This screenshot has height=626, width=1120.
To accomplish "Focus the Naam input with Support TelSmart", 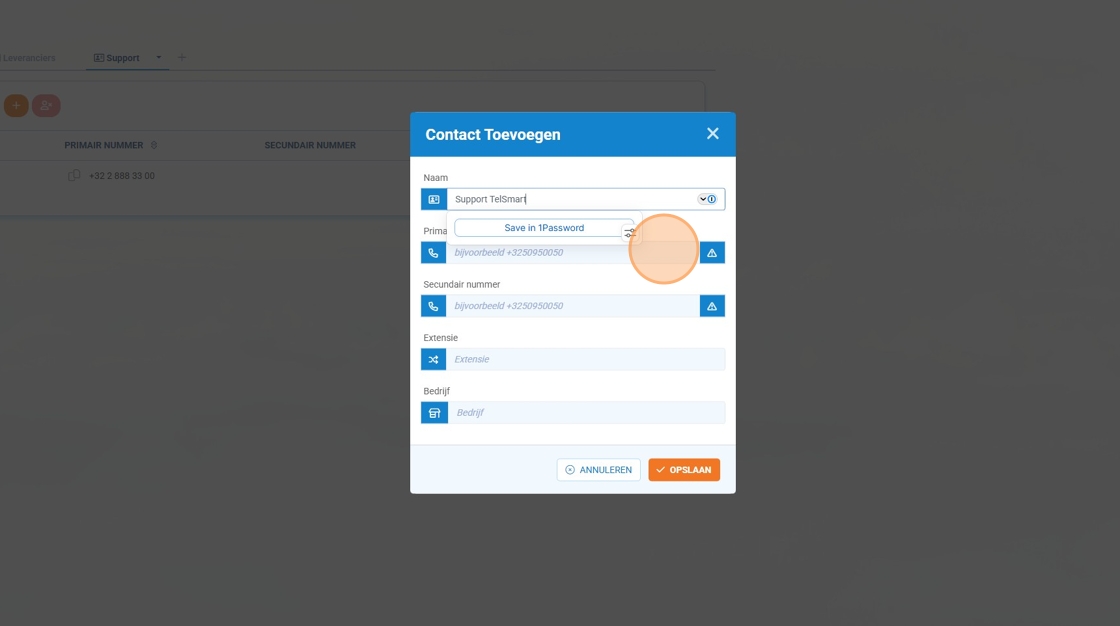I will [570, 199].
